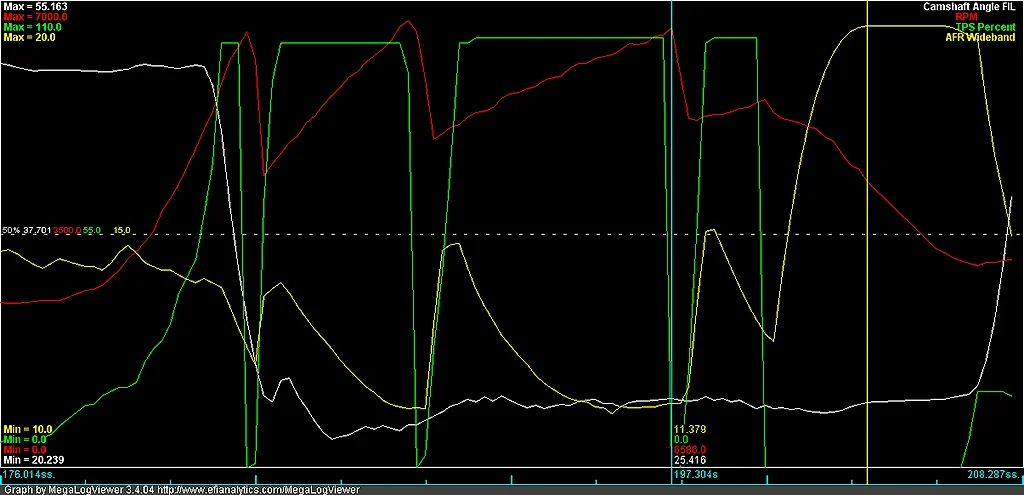This screenshot has height=495, width=1024.
Task: Click the yellow AFR Wideband legend label
Action: click(980, 38)
